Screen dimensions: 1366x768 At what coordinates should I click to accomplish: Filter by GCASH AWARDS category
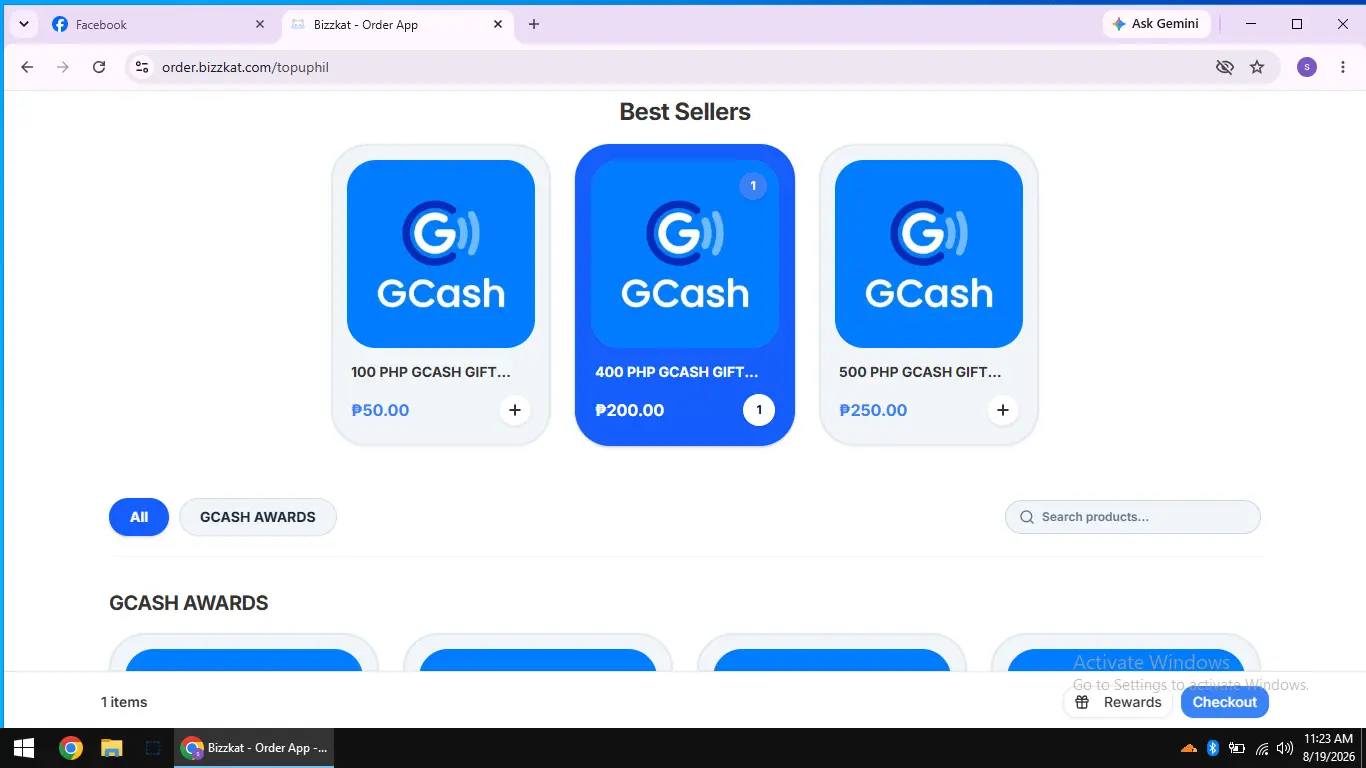[x=258, y=517]
